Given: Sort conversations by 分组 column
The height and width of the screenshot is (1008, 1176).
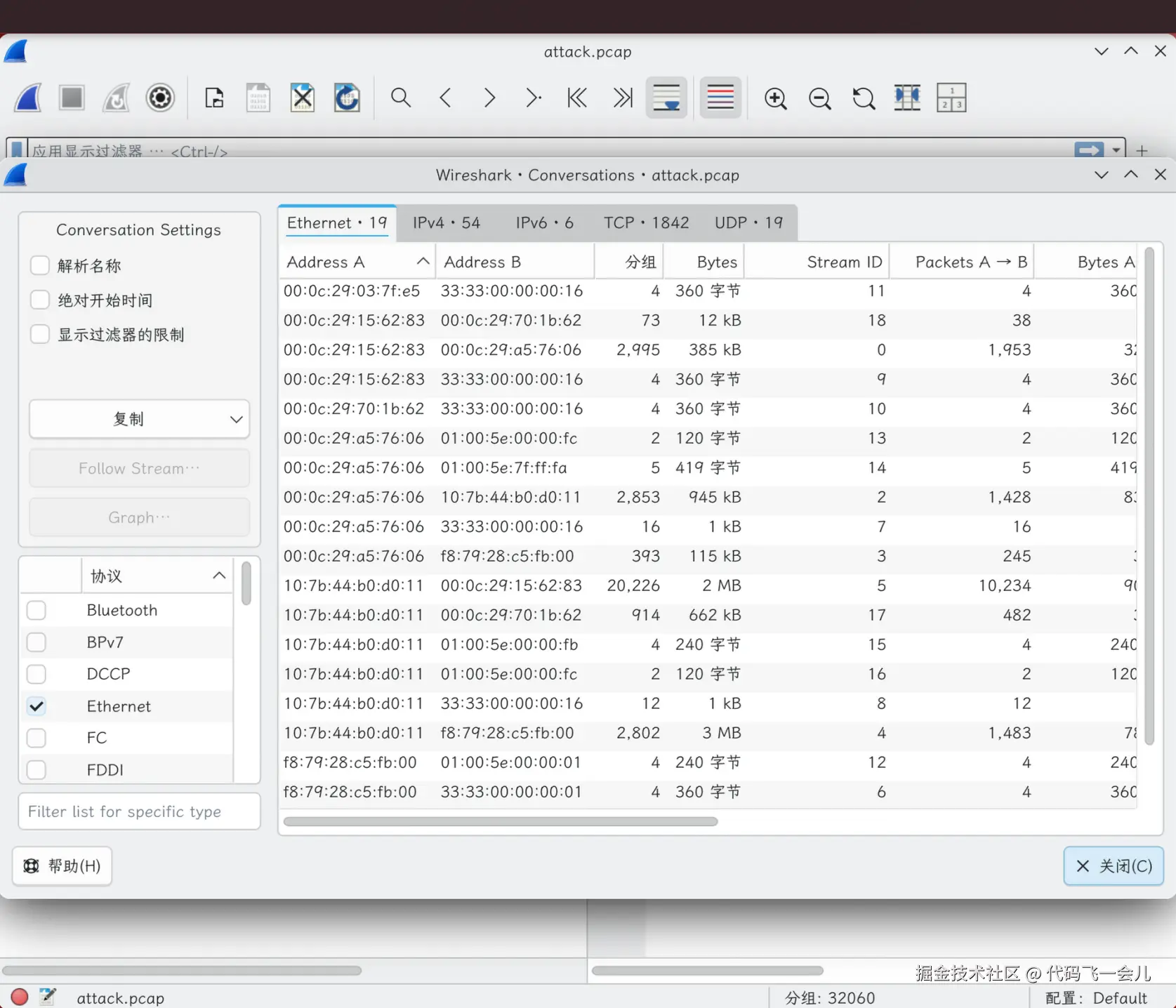Looking at the screenshot, I should point(629,262).
